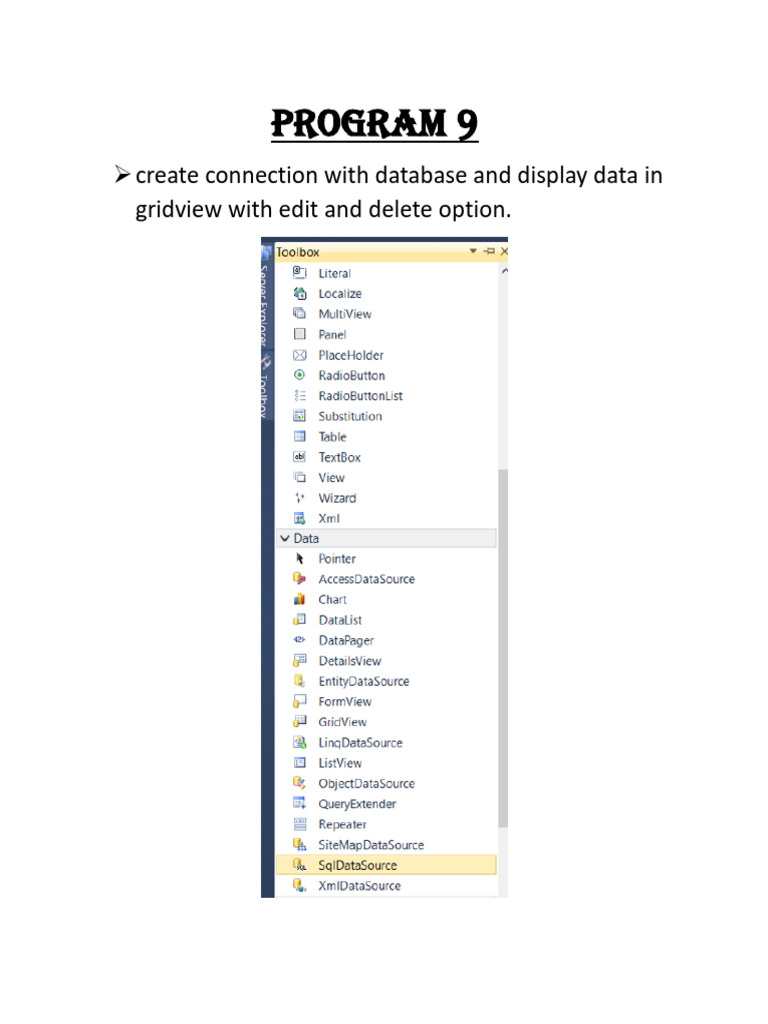The width and height of the screenshot is (768, 1024).
Task: Close the Toolbox panel
Action: click(x=504, y=252)
